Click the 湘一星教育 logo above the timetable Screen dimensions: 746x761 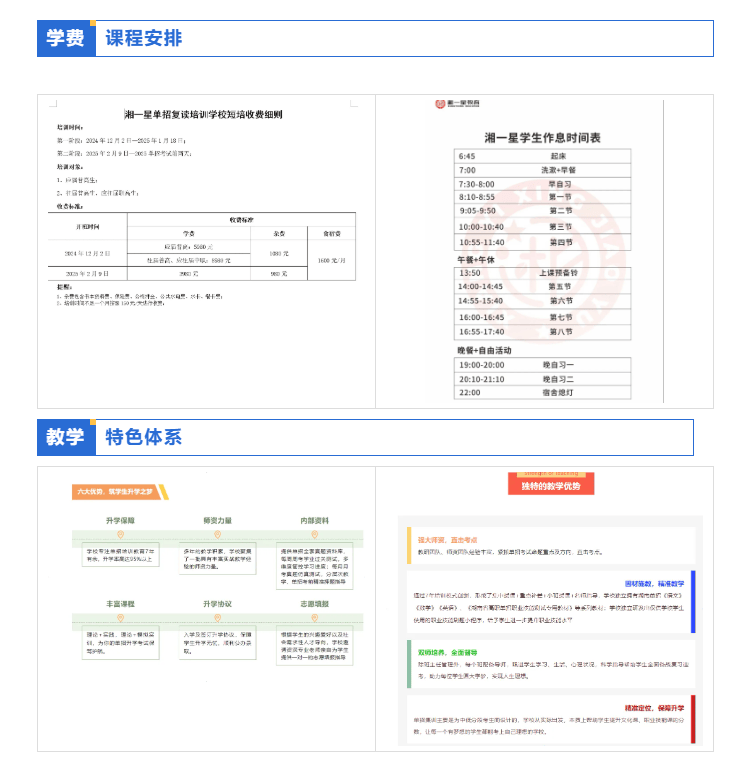click(x=457, y=103)
